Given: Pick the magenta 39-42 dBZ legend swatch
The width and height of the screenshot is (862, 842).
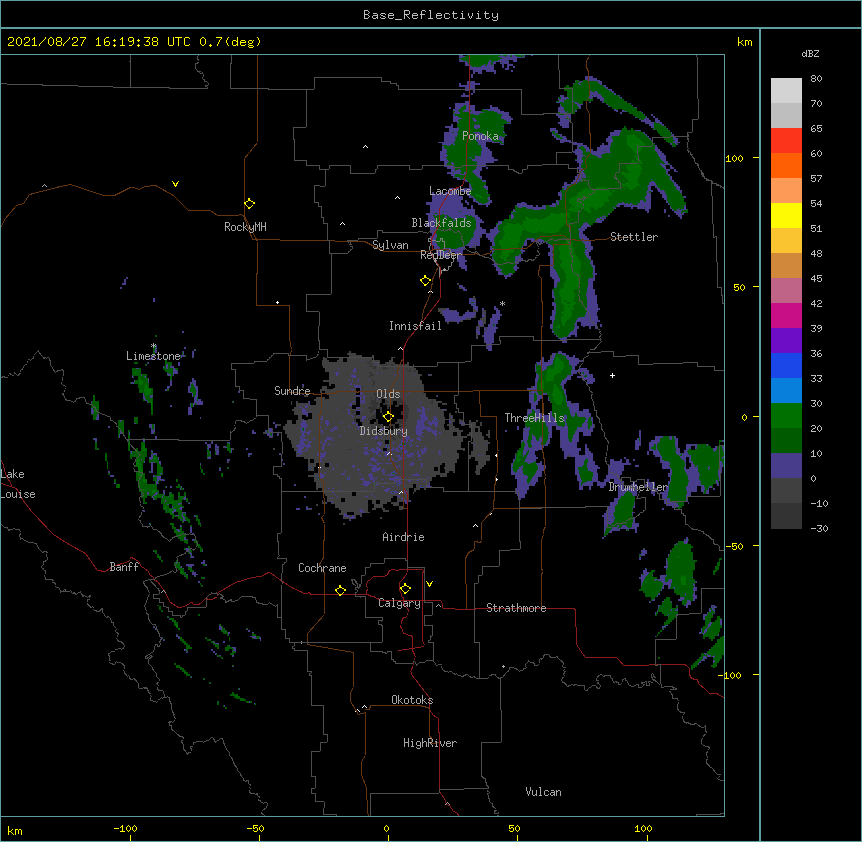Looking at the screenshot, I should 786,315.
